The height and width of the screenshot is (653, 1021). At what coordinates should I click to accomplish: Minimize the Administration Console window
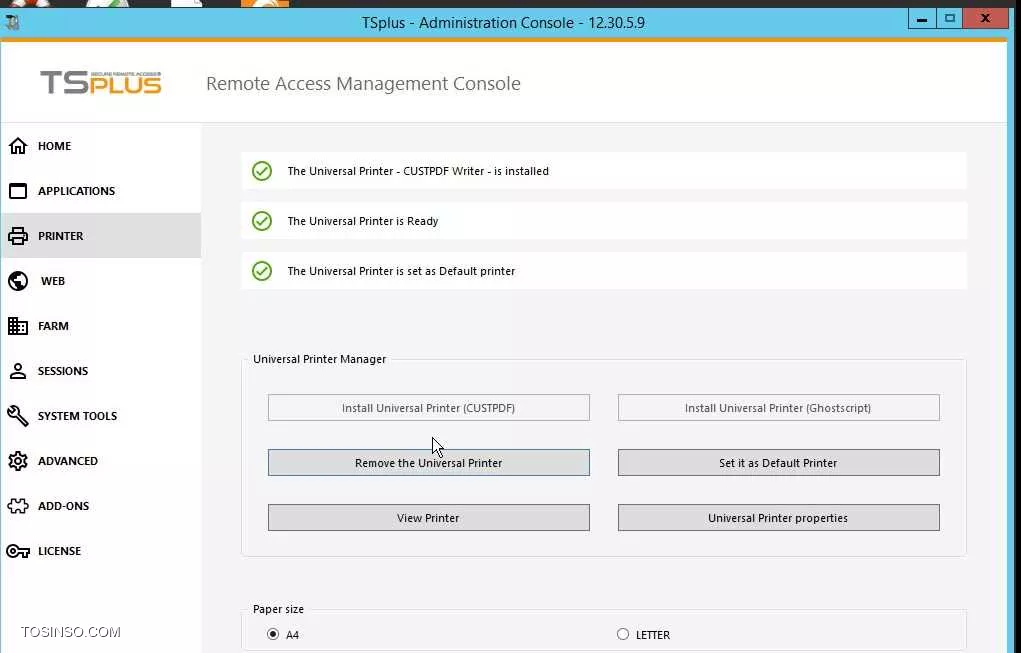point(922,19)
